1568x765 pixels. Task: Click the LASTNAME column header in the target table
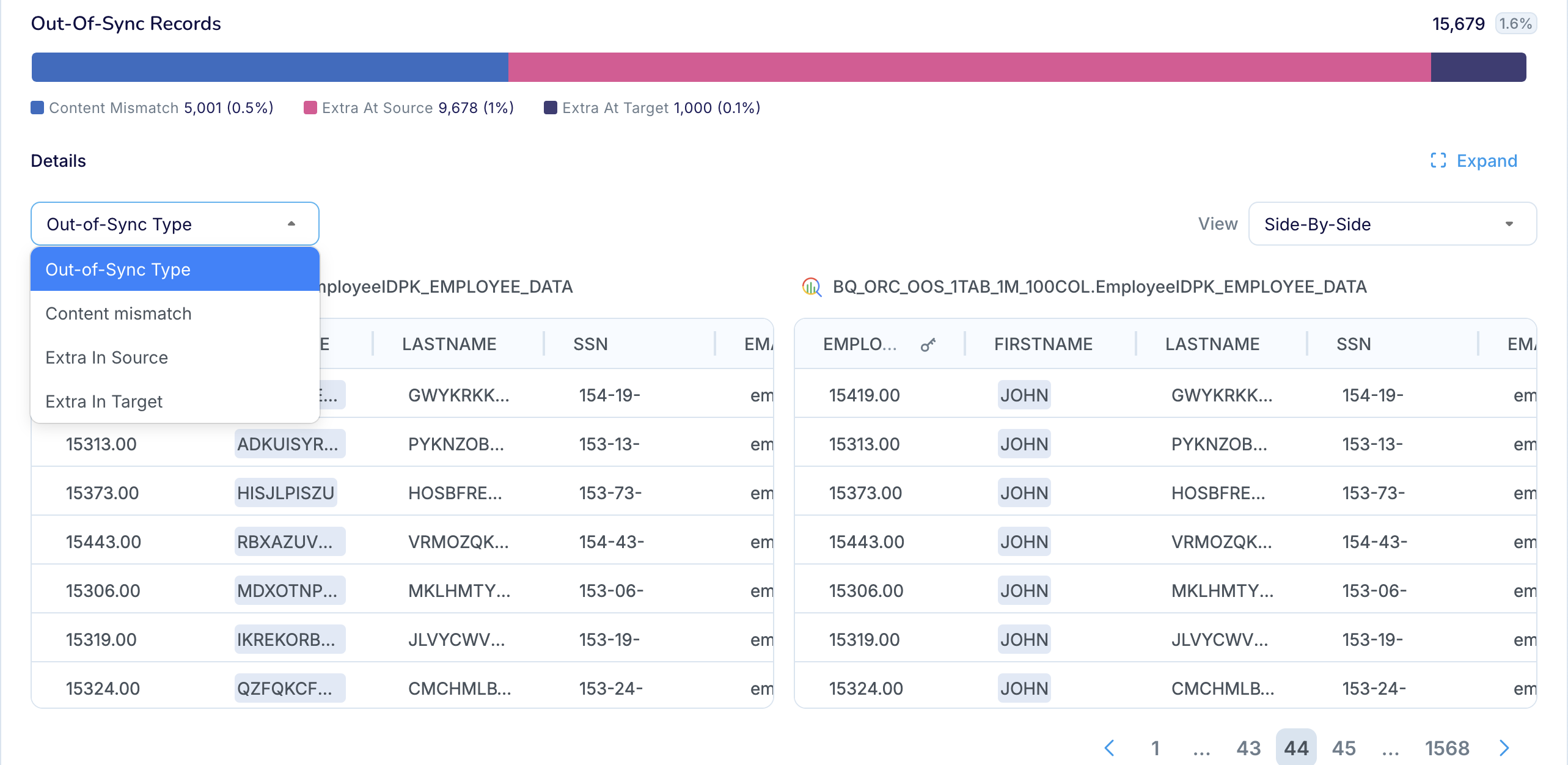click(1213, 344)
